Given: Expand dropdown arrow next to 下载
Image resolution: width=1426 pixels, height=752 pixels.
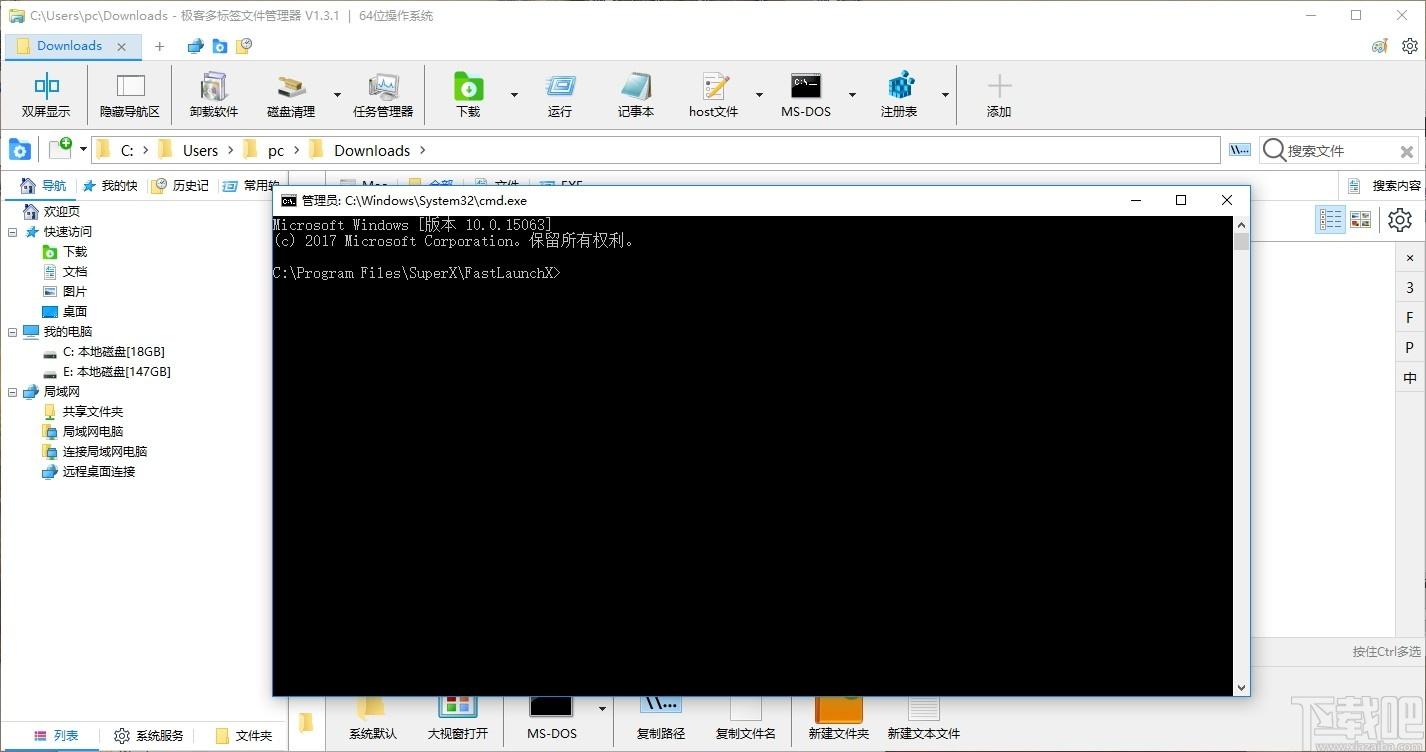Looking at the screenshot, I should [x=514, y=95].
